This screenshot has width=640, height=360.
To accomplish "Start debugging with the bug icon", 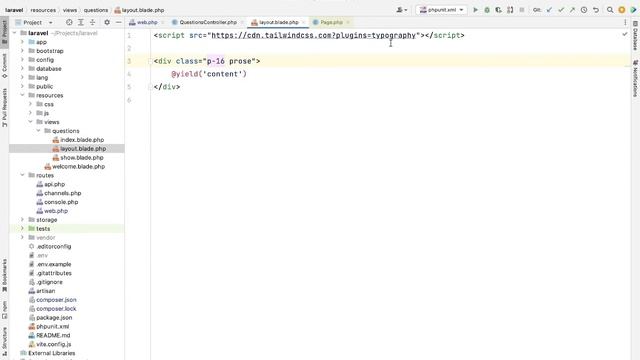I will click(487, 10).
